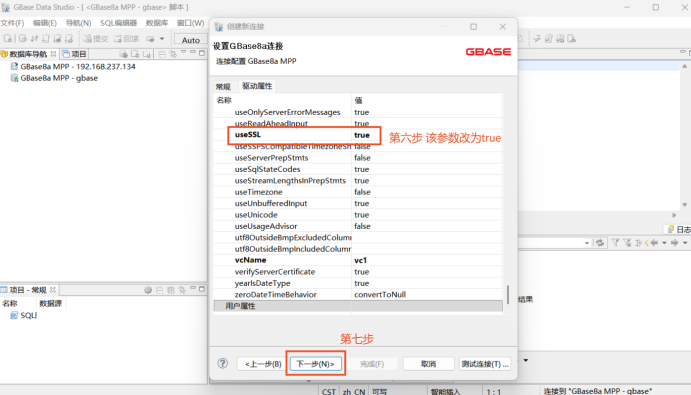This screenshot has width=691, height=395.
Task: Open the view menu triangle of database navigator
Action: (x=183, y=52)
